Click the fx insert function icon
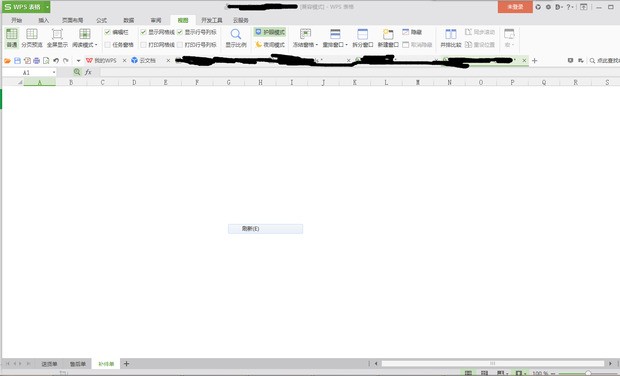 pos(88,72)
